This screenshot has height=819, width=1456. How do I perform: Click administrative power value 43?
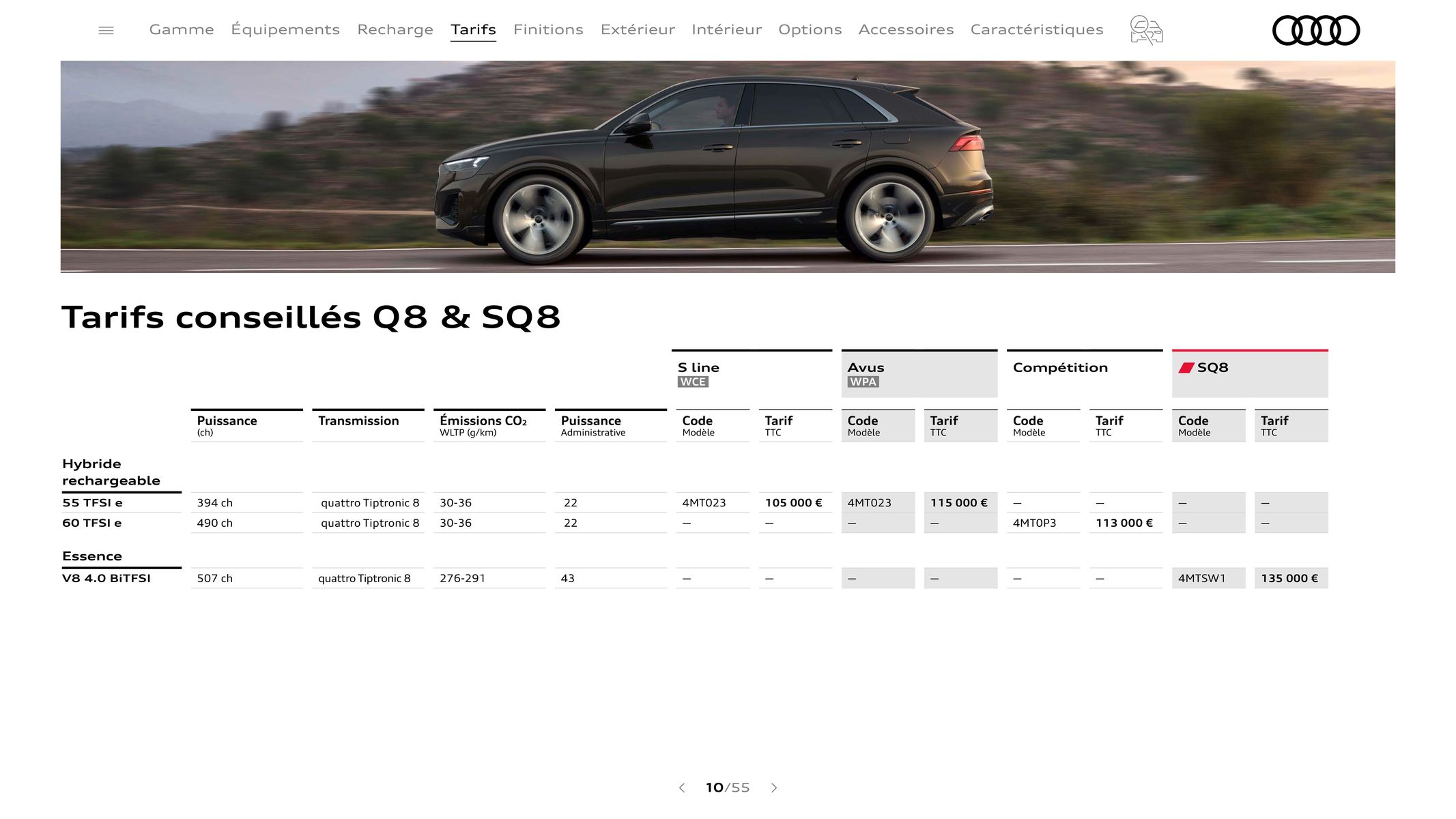pos(567,578)
